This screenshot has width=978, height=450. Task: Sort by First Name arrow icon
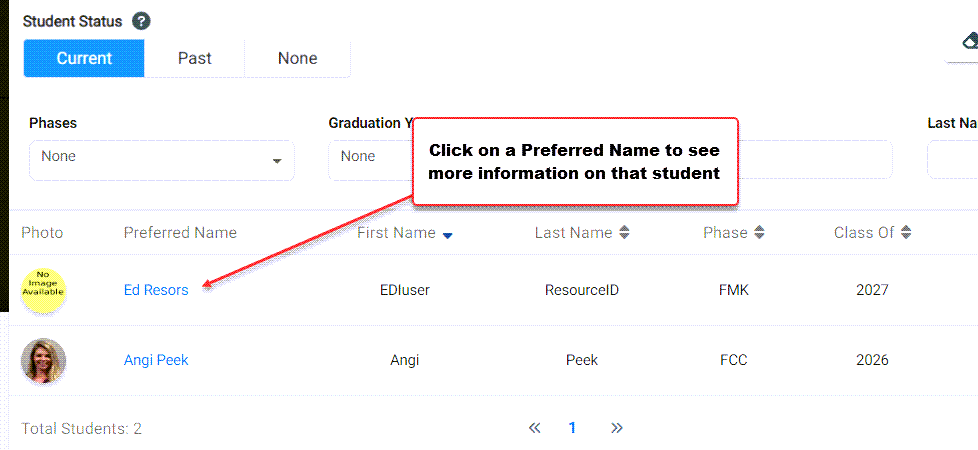[447, 235]
